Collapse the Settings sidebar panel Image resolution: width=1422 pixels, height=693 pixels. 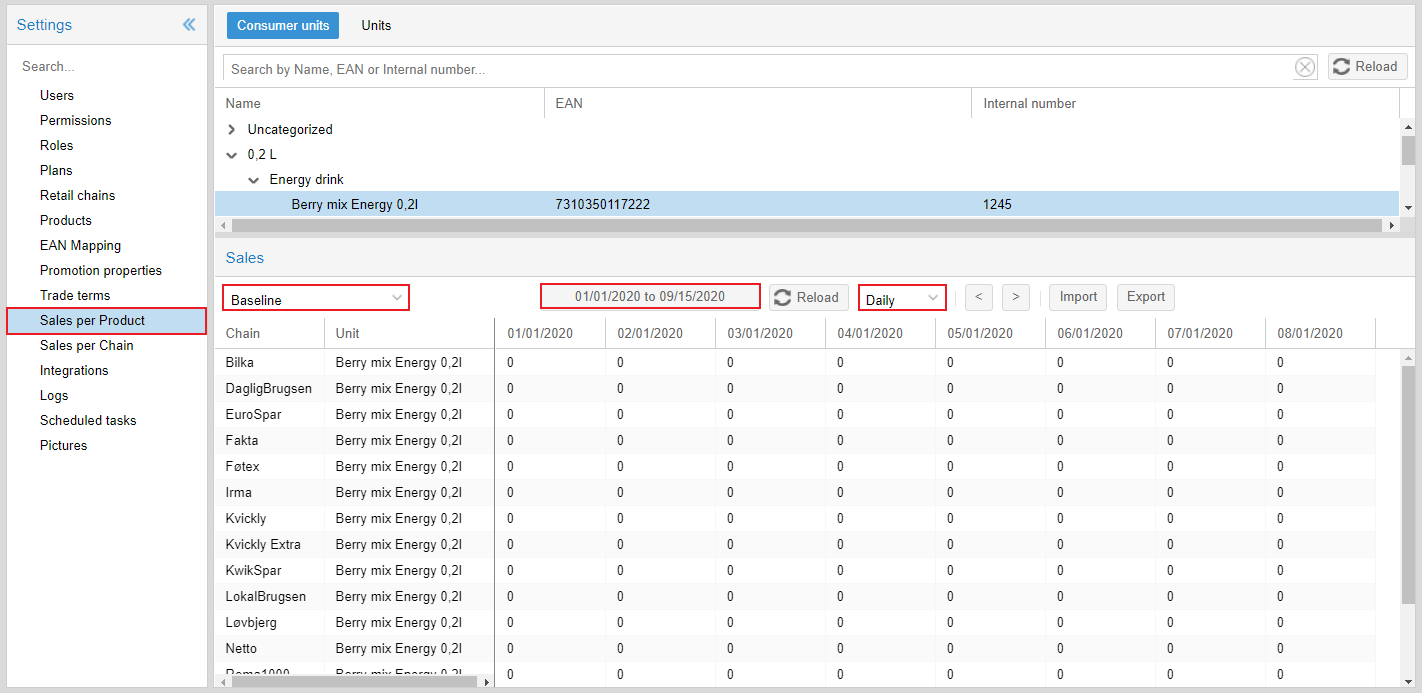(189, 24)
